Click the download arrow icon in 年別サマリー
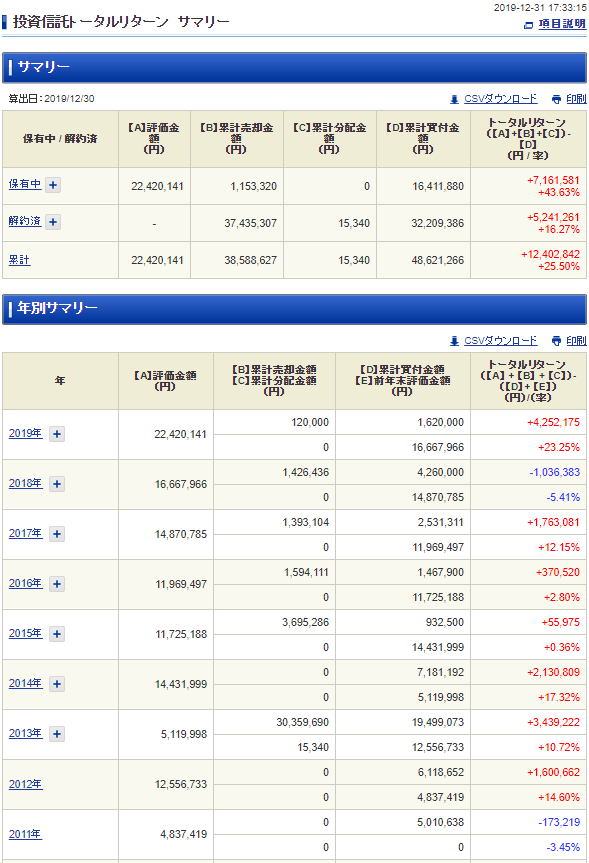The width and height of the screenshot is (589, 863). pos(454,341)
